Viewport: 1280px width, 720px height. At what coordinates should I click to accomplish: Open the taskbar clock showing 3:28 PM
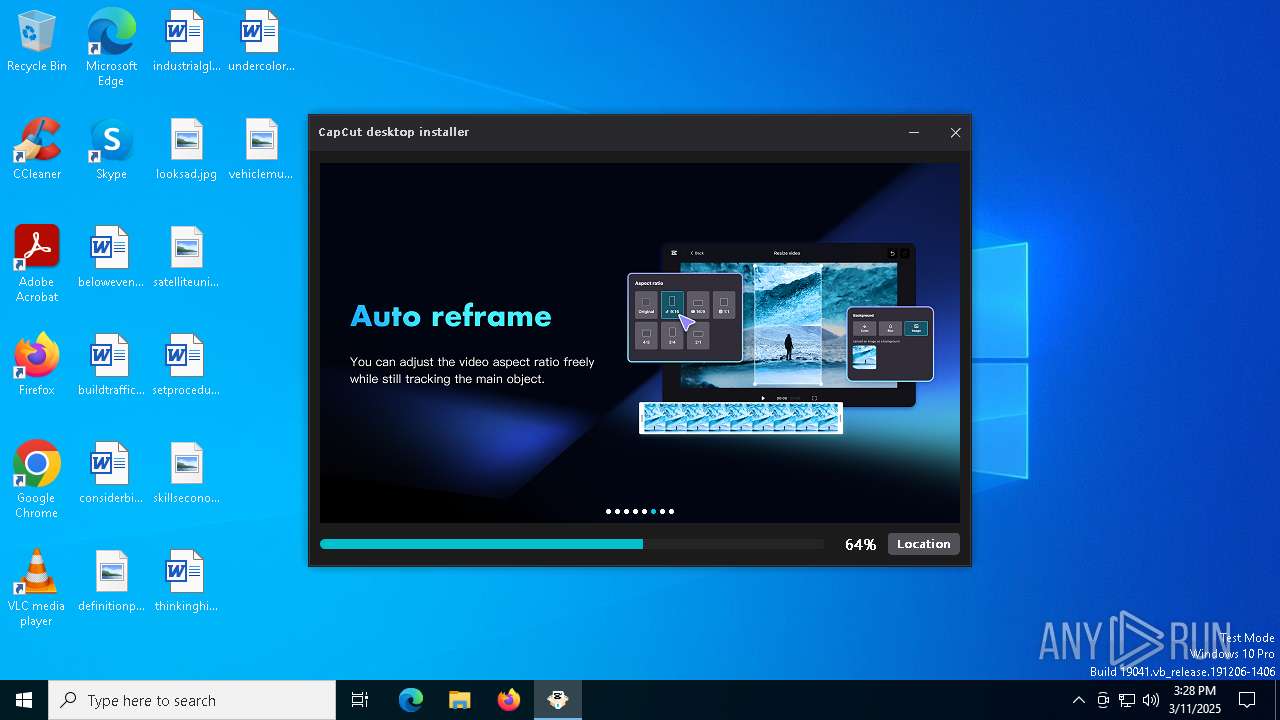tap(1195, 700)
